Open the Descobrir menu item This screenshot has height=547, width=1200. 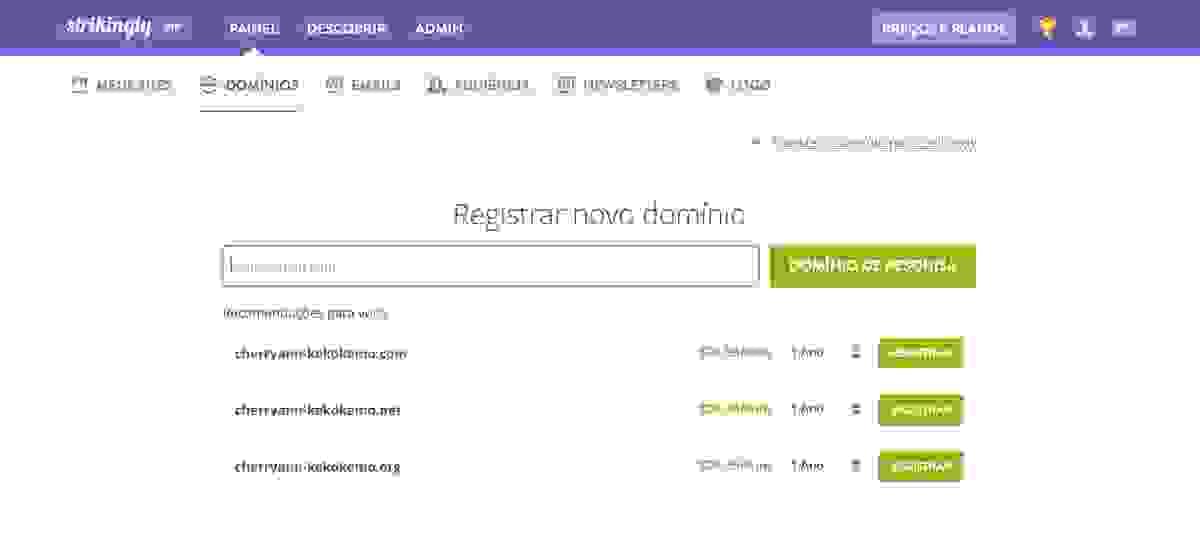pyautogui.click(x=347, y=28)
